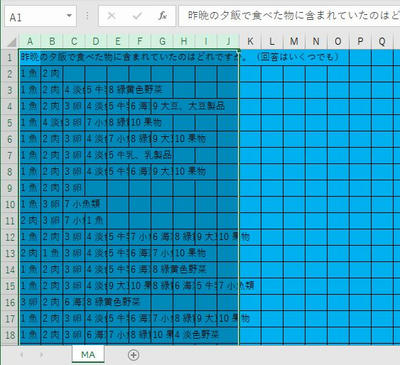Click the next sheet navigation arrow
This screenshot has height=365, width=400.
[x=41, y=355]
